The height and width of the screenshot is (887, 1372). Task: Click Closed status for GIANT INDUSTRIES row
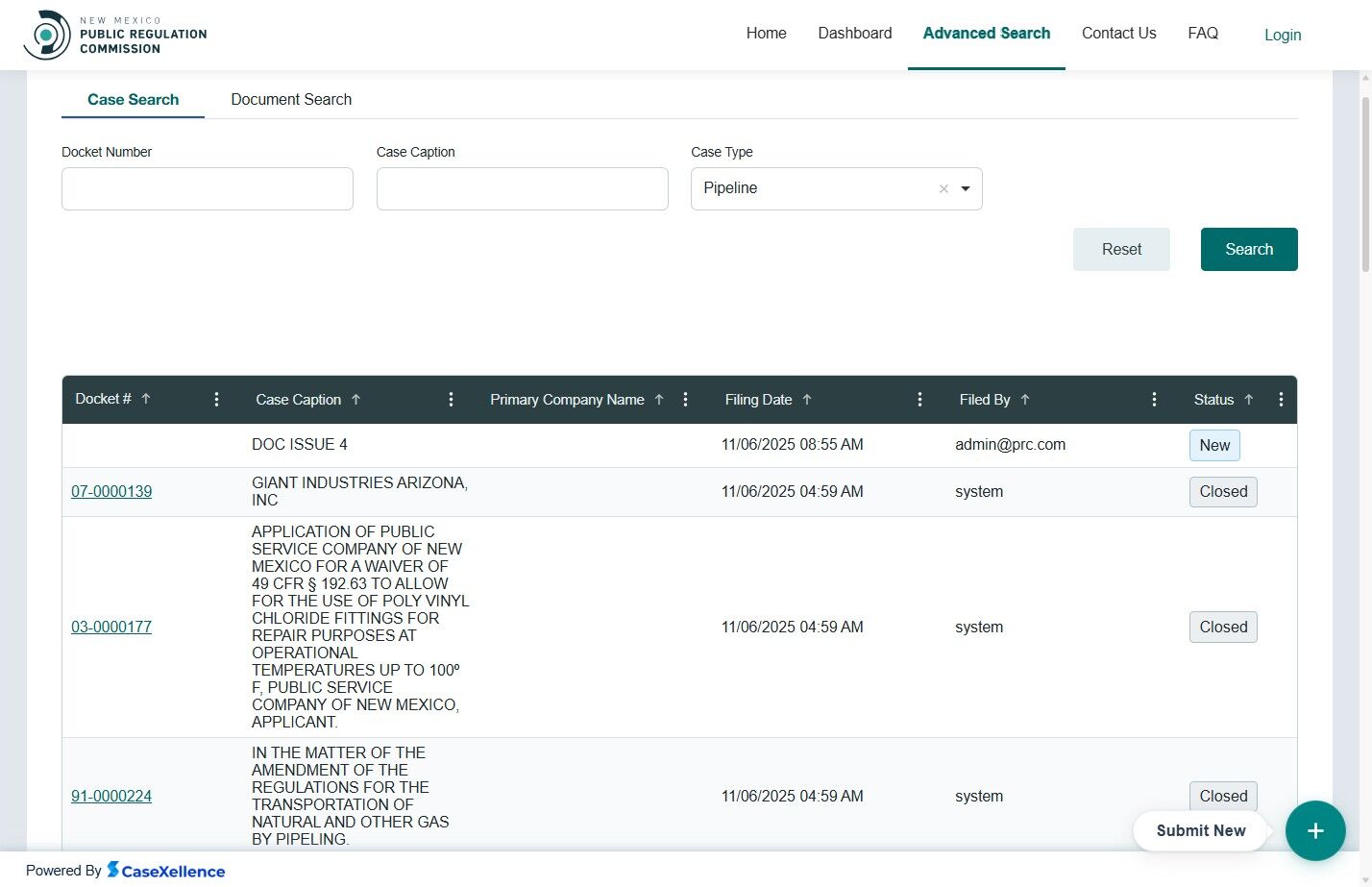click(1223, 492)
